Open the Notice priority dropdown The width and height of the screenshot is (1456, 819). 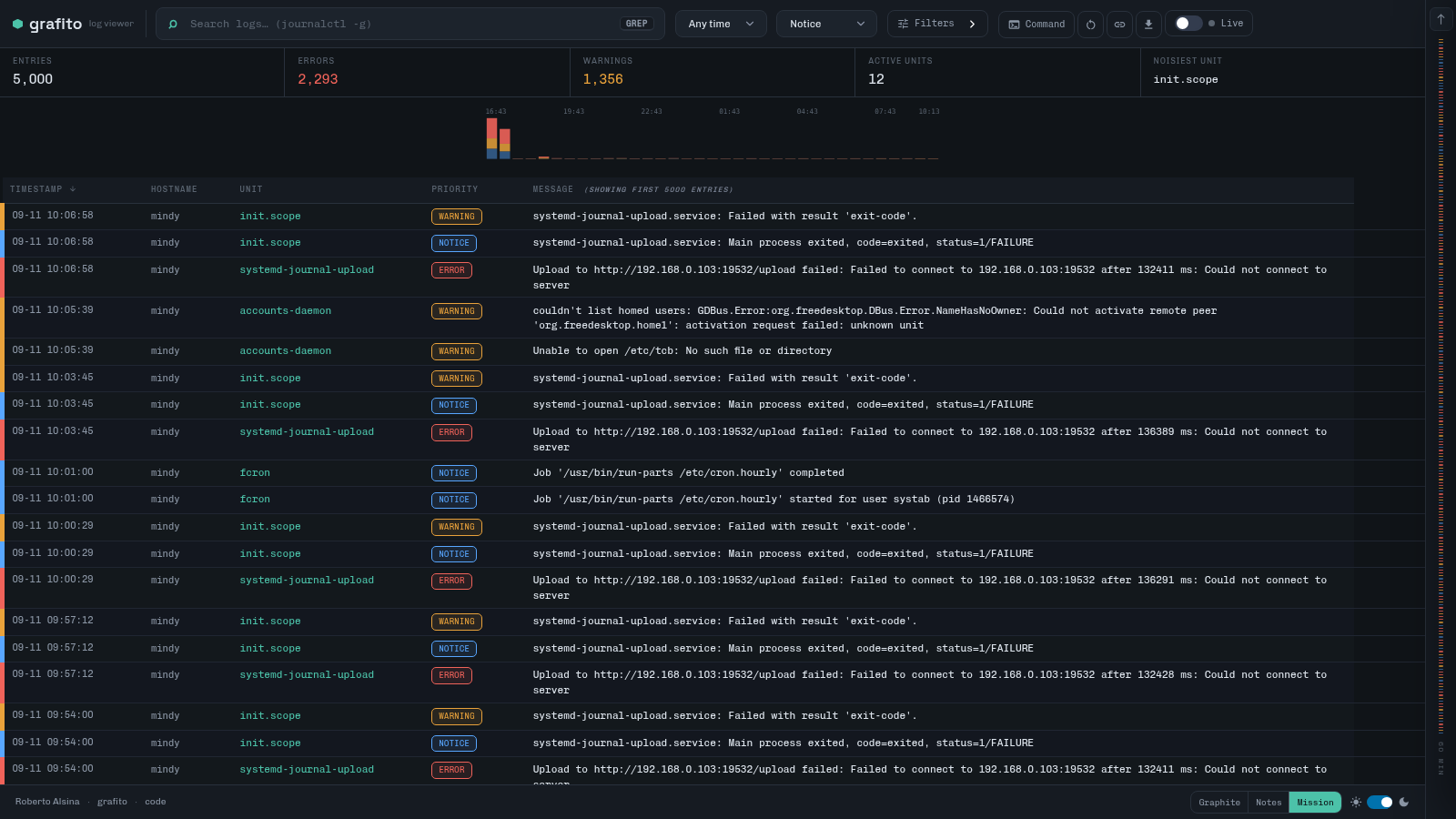[x=826, y=24]
